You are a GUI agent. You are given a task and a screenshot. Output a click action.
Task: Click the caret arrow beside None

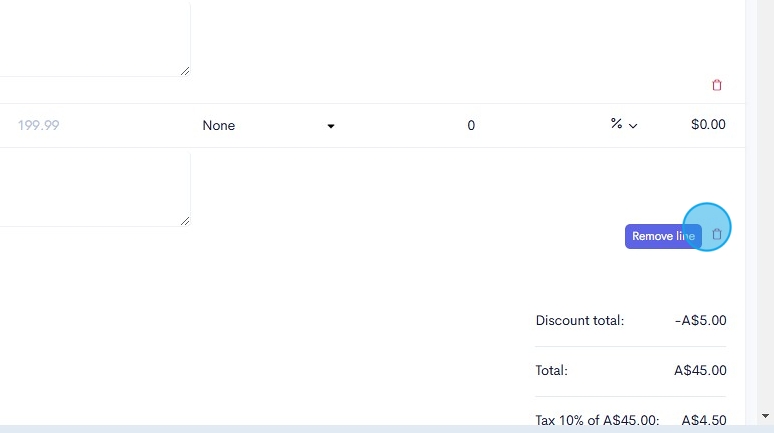(331, 126)
